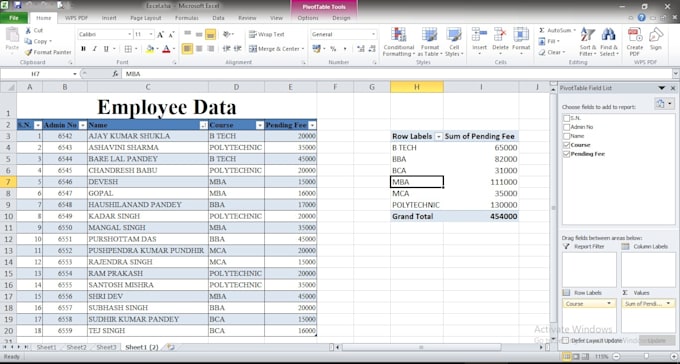
Task: Open Sum of Pending Fee value field
Action: (648, 304)
